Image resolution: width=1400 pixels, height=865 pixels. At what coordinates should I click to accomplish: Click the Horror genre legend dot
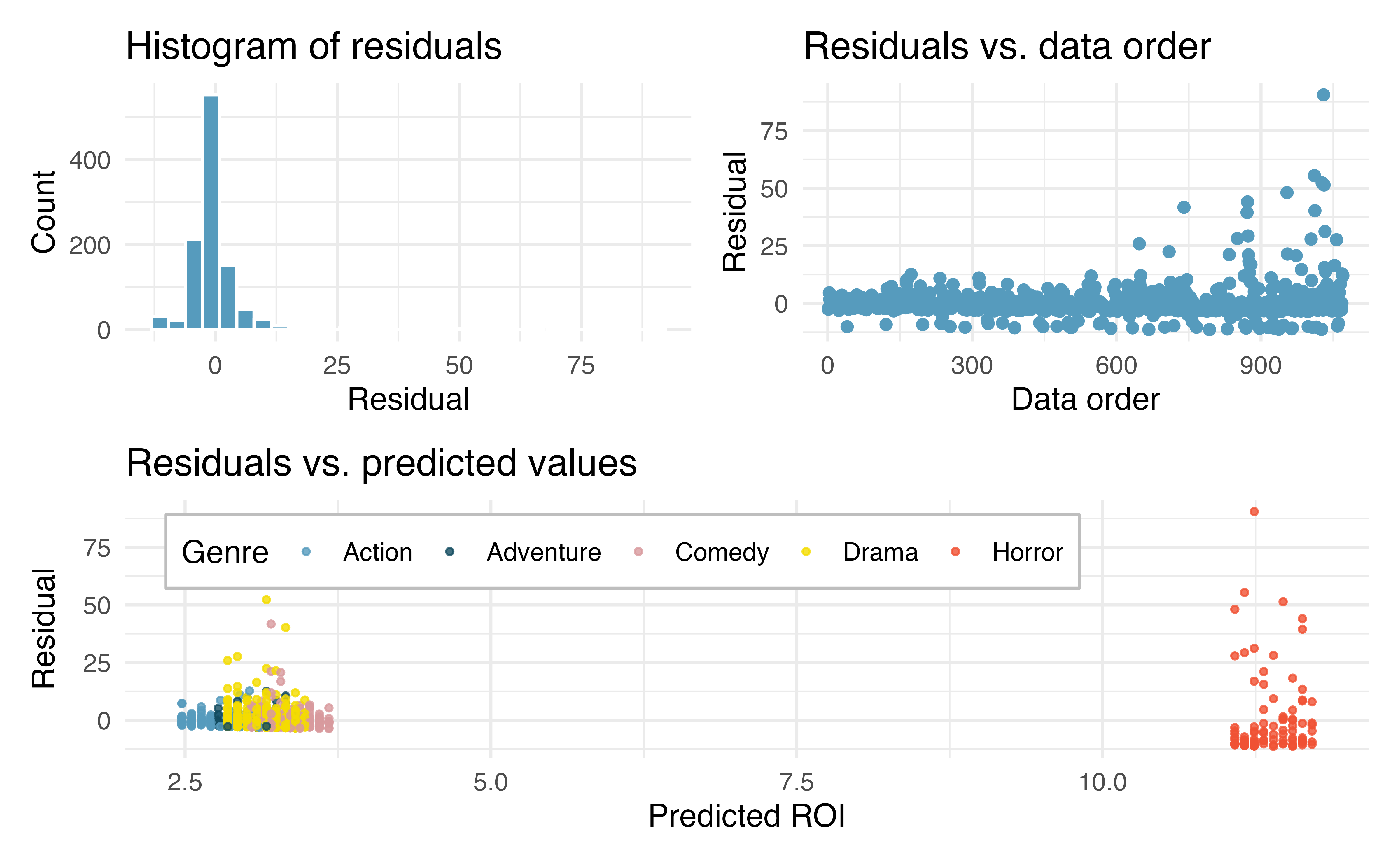point(956,551)
